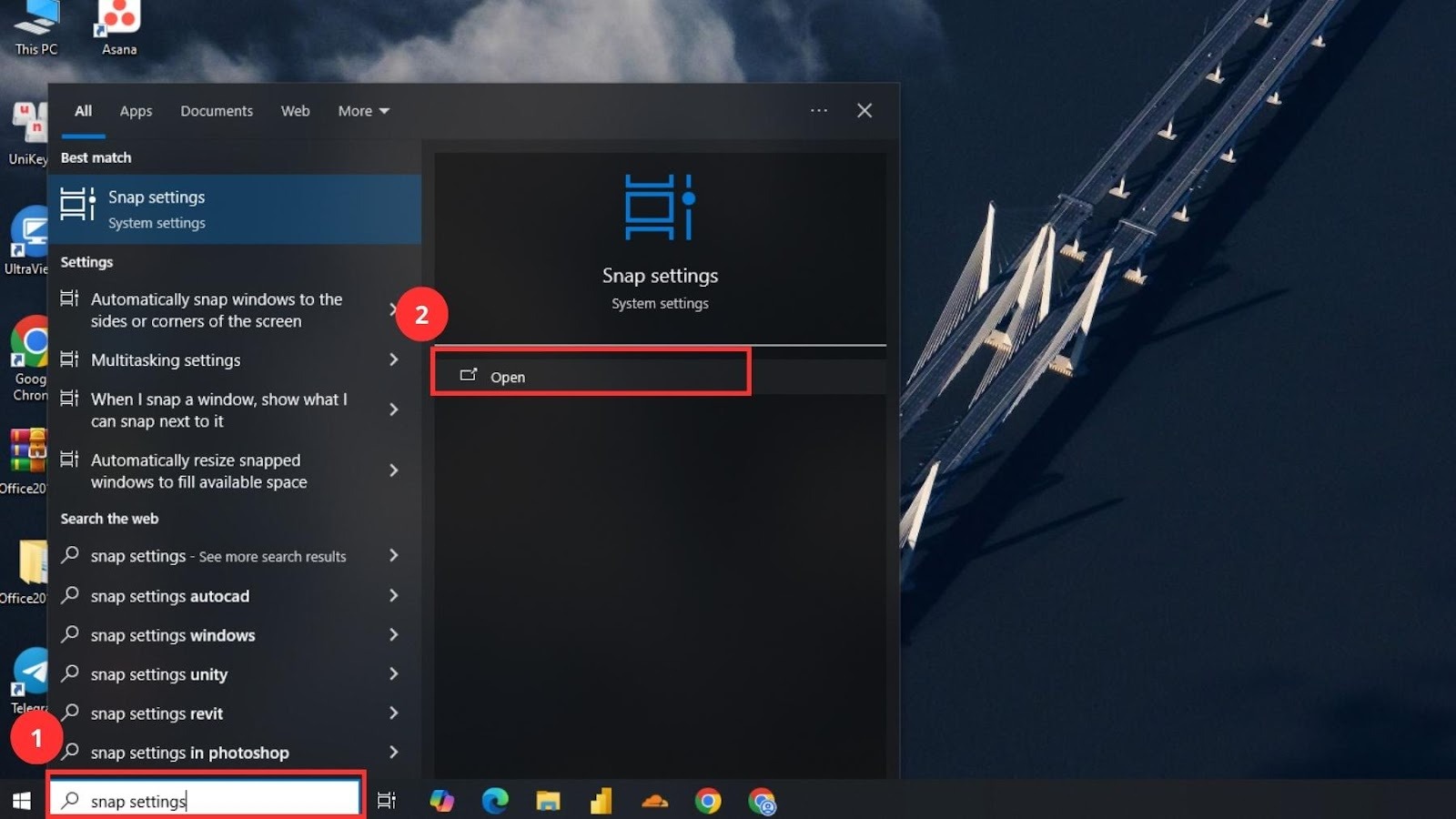This screenshot has height=819, width=1456.
Task: Select the UniKey desktop icon
Action: (27, 134)
